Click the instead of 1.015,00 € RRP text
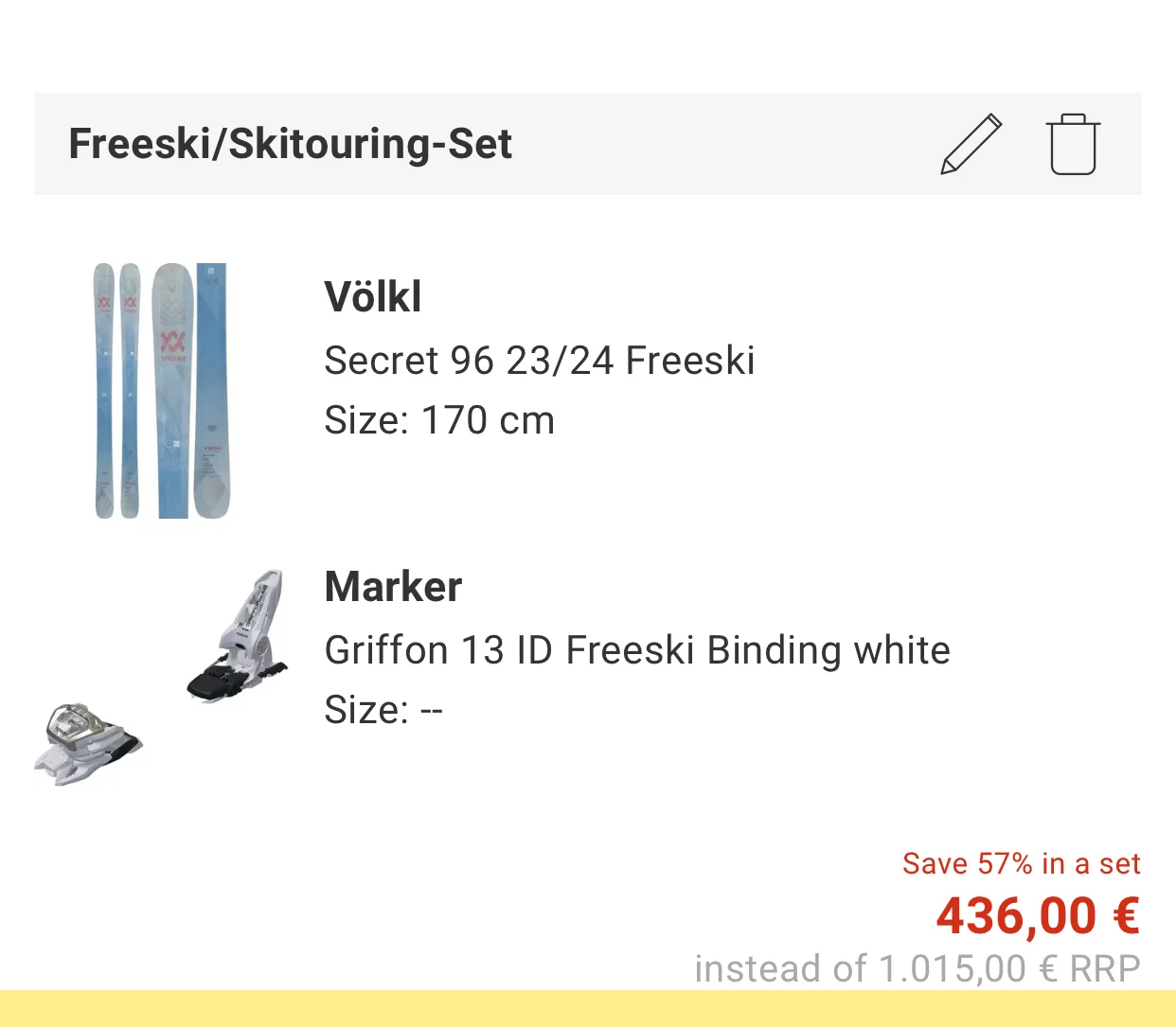 point(917,969)
